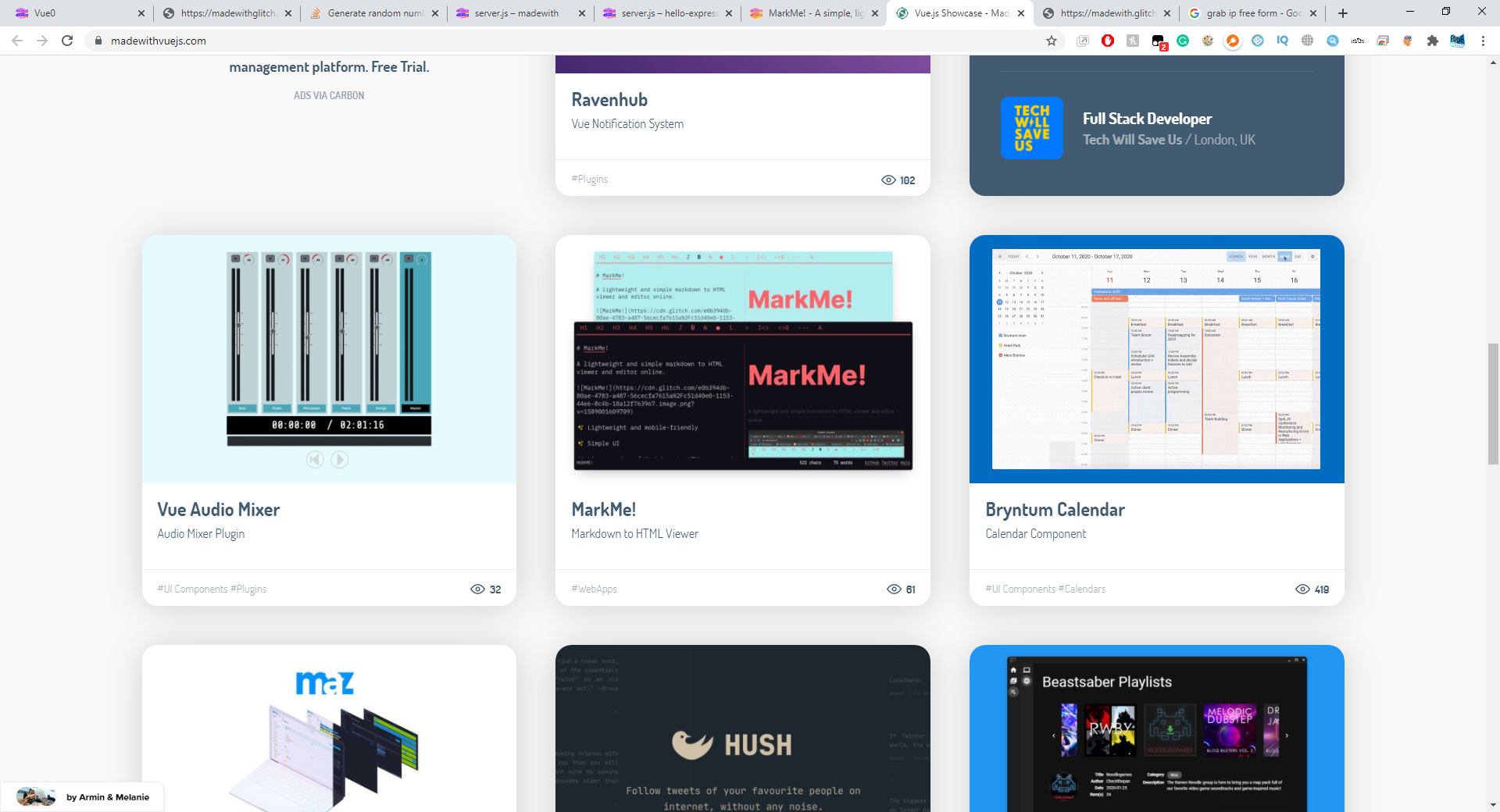Viewport: 1500px width, 812px height.
Task: Click the 'Markdown to HTML Viewer' description
Action: tap(634, 534)
